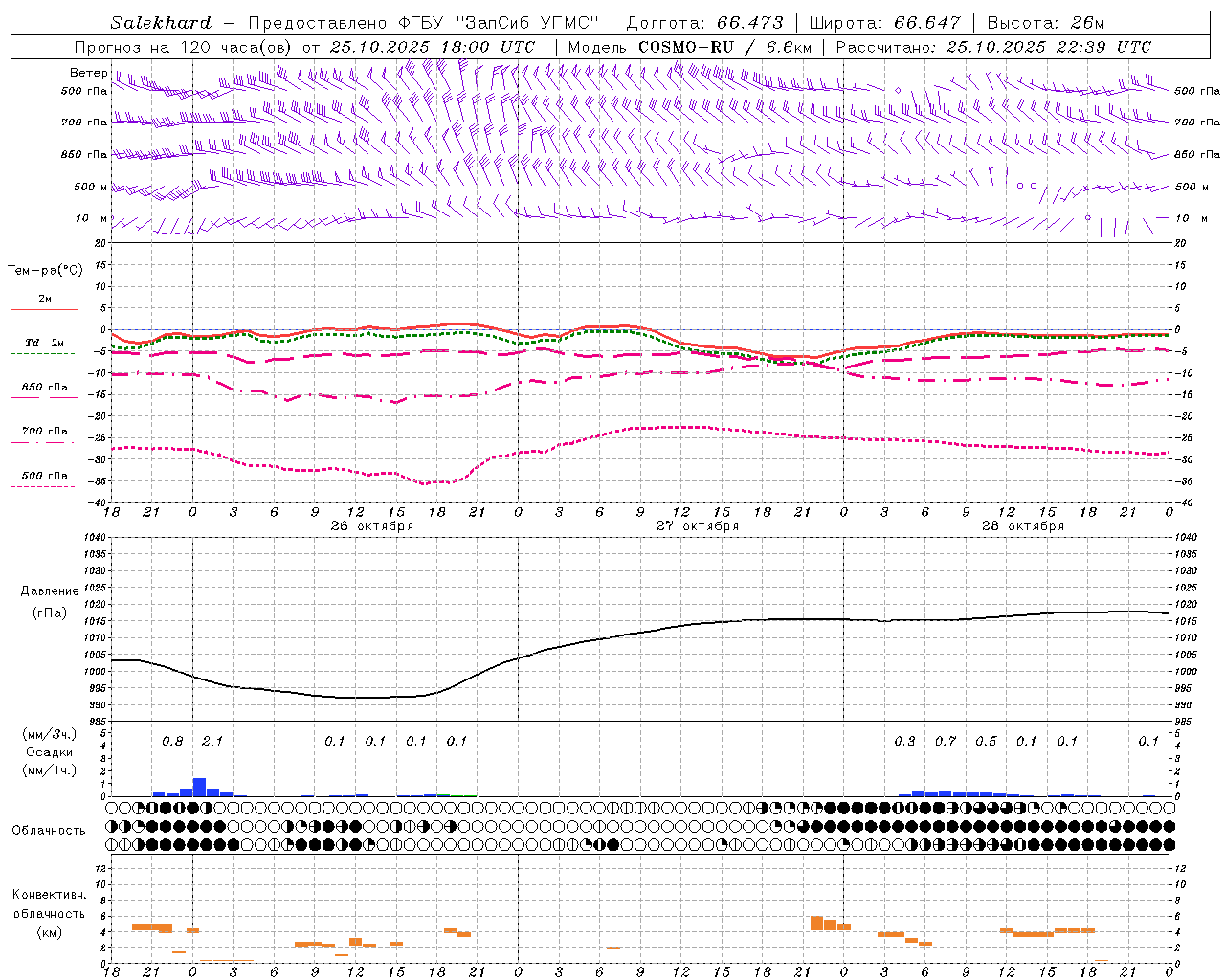Click the tallest orange convective cloud bar
Viewport: 1225px width, 980px height.
[816, 923]
